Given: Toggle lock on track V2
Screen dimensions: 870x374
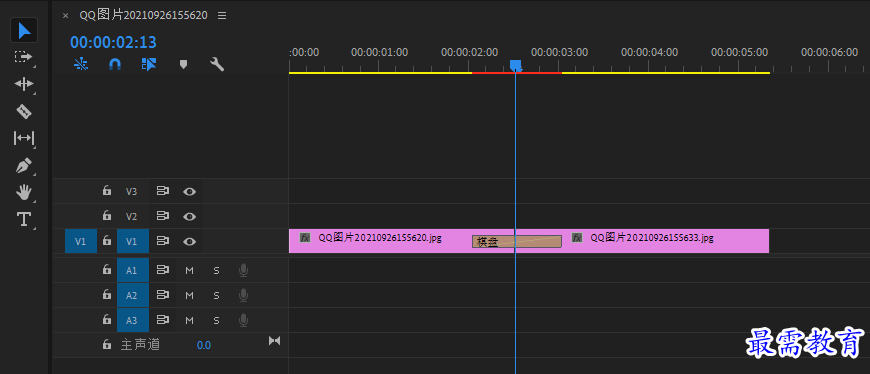Looking at the screenshot, I should 107,215.
